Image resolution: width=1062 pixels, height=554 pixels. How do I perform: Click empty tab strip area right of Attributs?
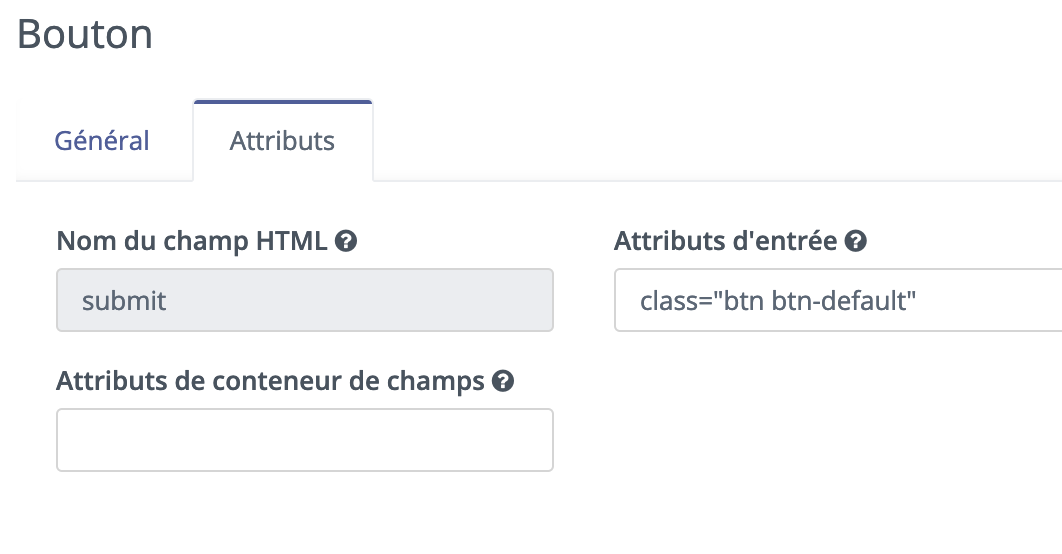point(717,141)
